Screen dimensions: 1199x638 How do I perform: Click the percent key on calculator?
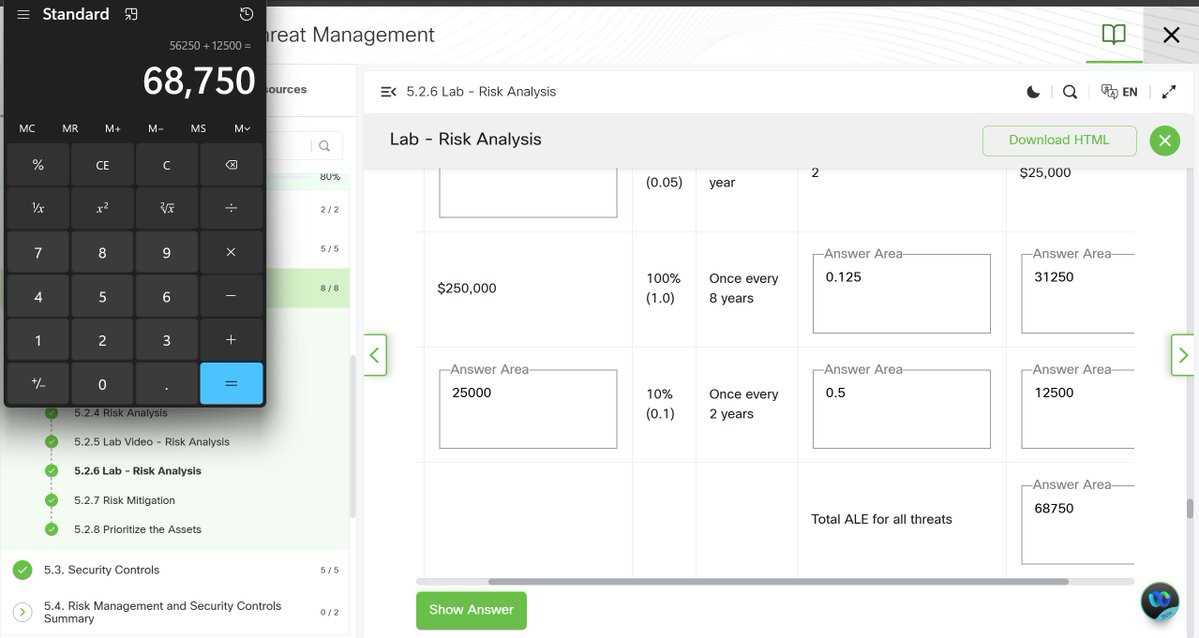point(38,164)
